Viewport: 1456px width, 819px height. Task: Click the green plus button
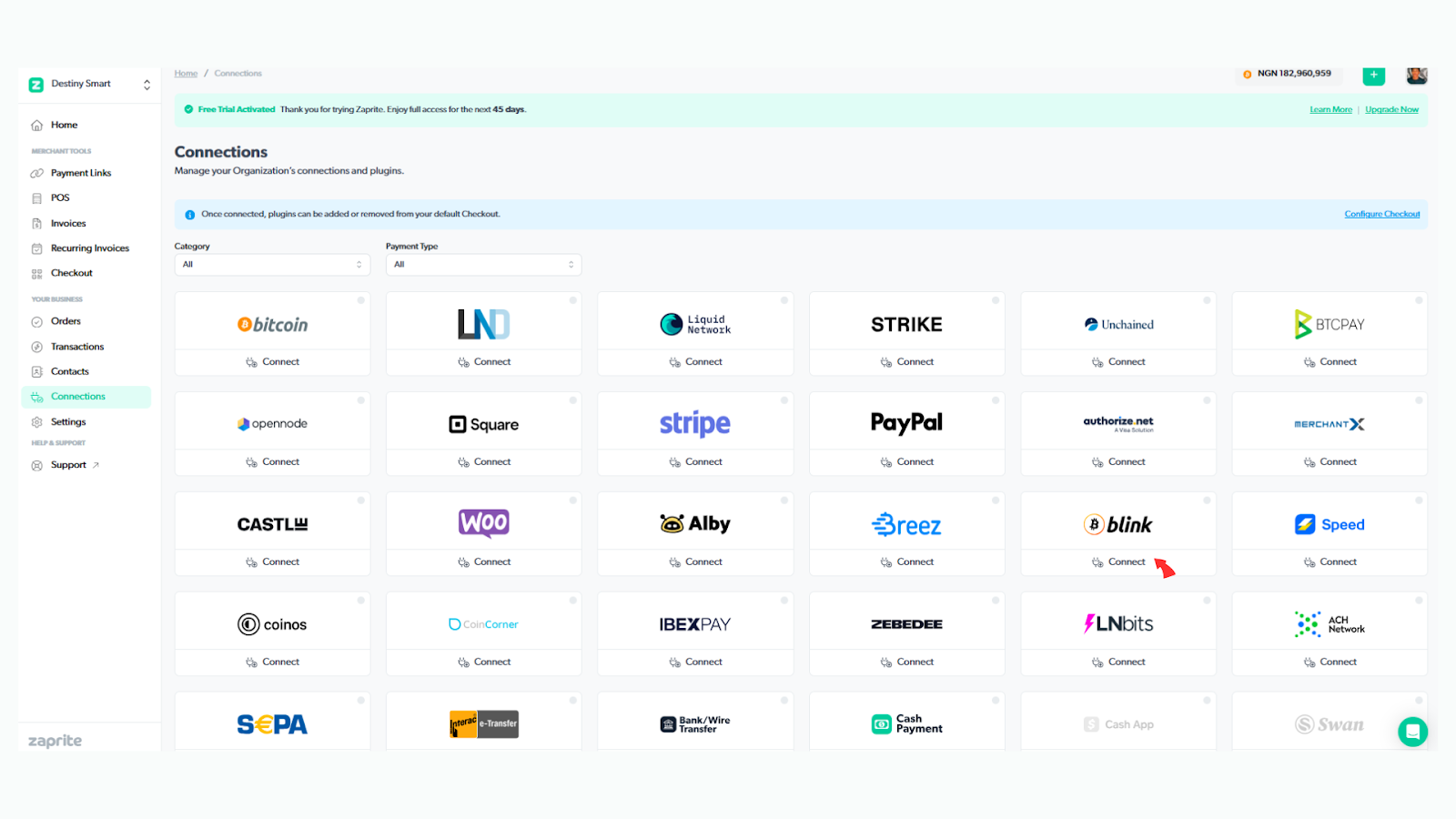(x=1373, y=76)
